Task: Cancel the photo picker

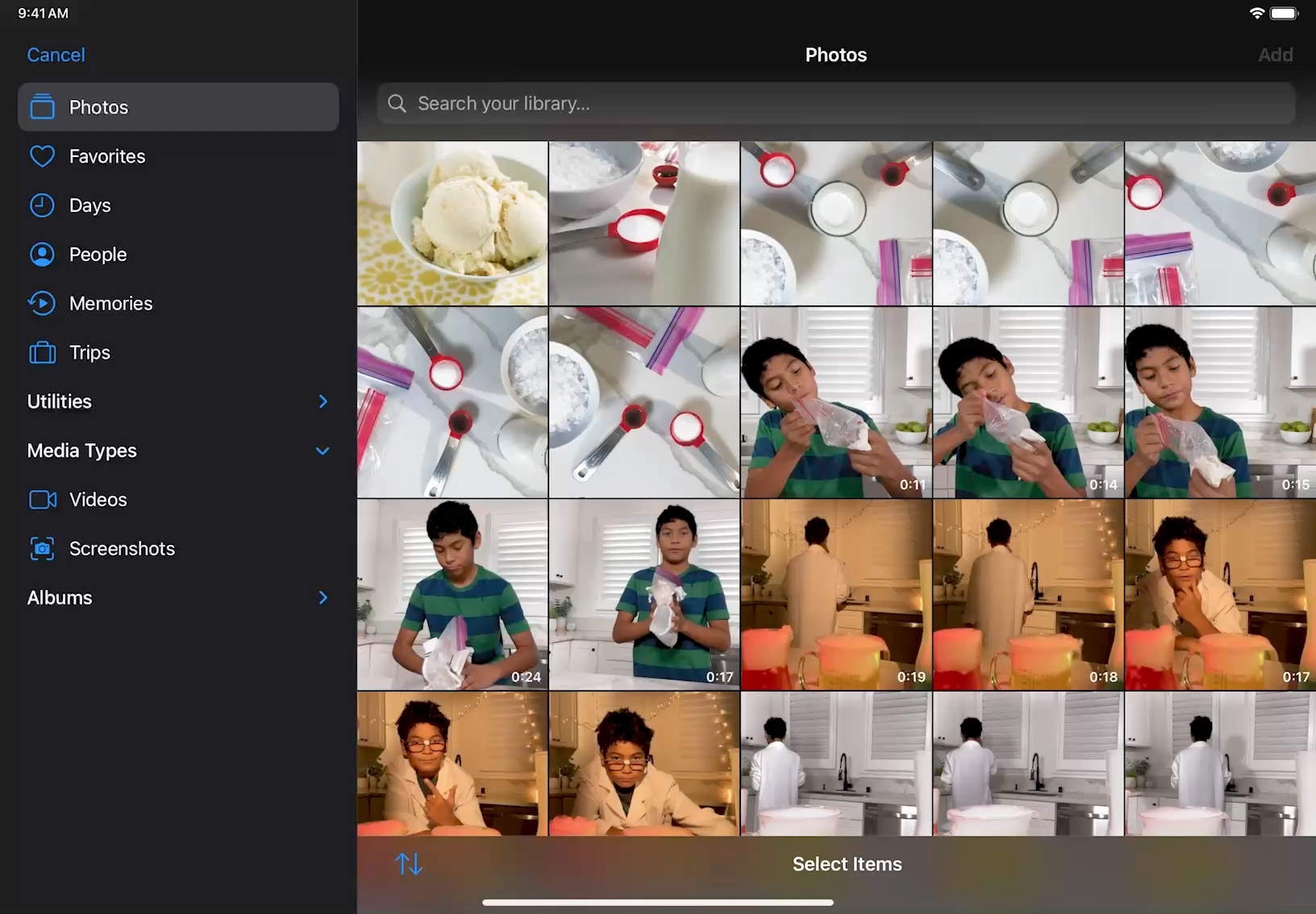Action: [x=56, y=55]
